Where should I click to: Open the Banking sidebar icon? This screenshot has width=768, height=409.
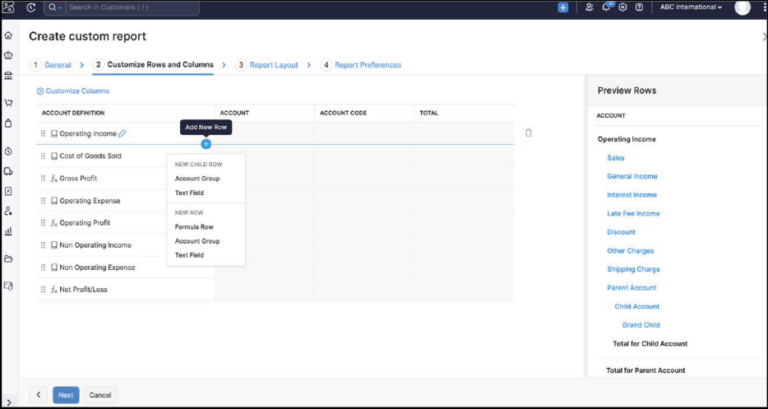pos(8,75)
